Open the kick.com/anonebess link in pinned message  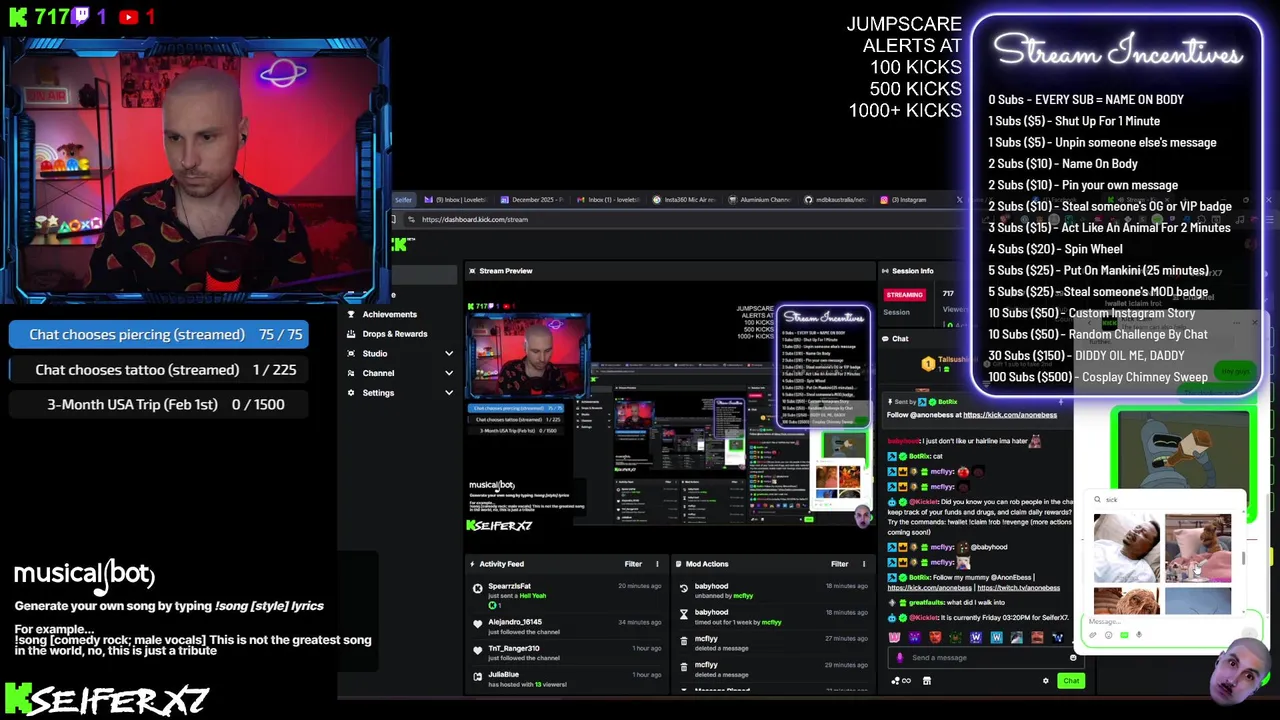(1009, 415)
